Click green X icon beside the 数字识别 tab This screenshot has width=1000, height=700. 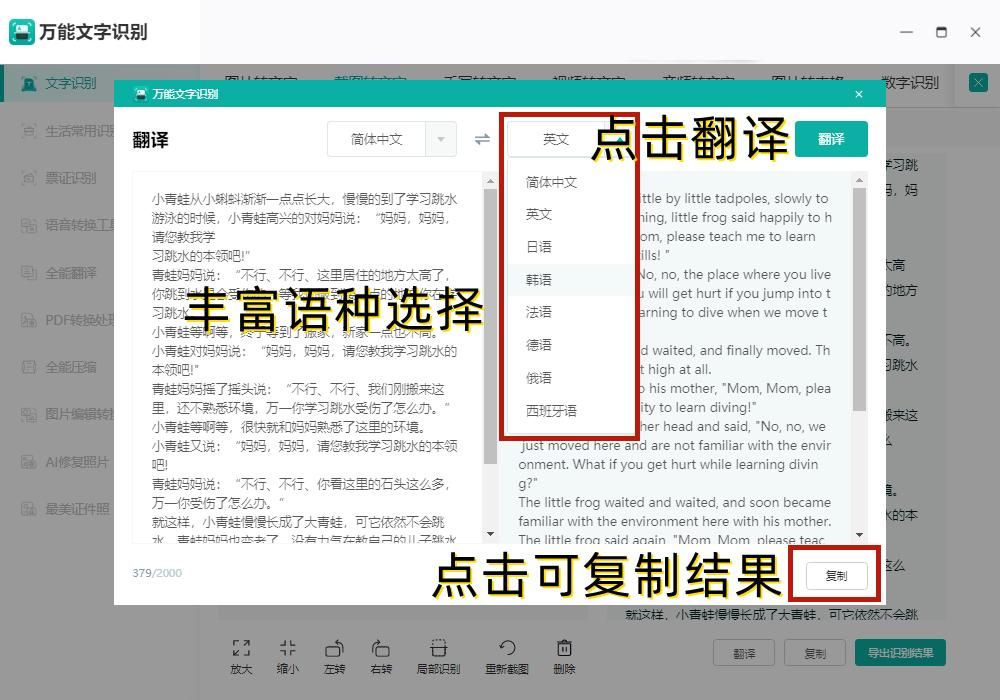pyautogui.click(x=978, y=83)
